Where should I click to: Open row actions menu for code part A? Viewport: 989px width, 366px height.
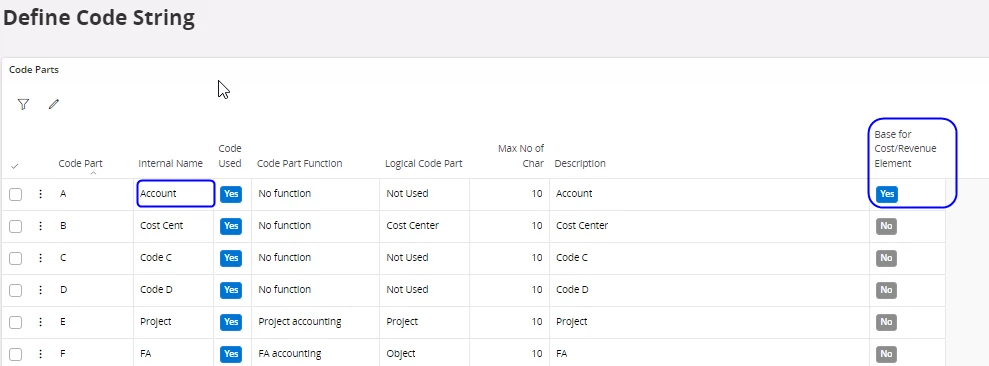(x=40, y=194)
